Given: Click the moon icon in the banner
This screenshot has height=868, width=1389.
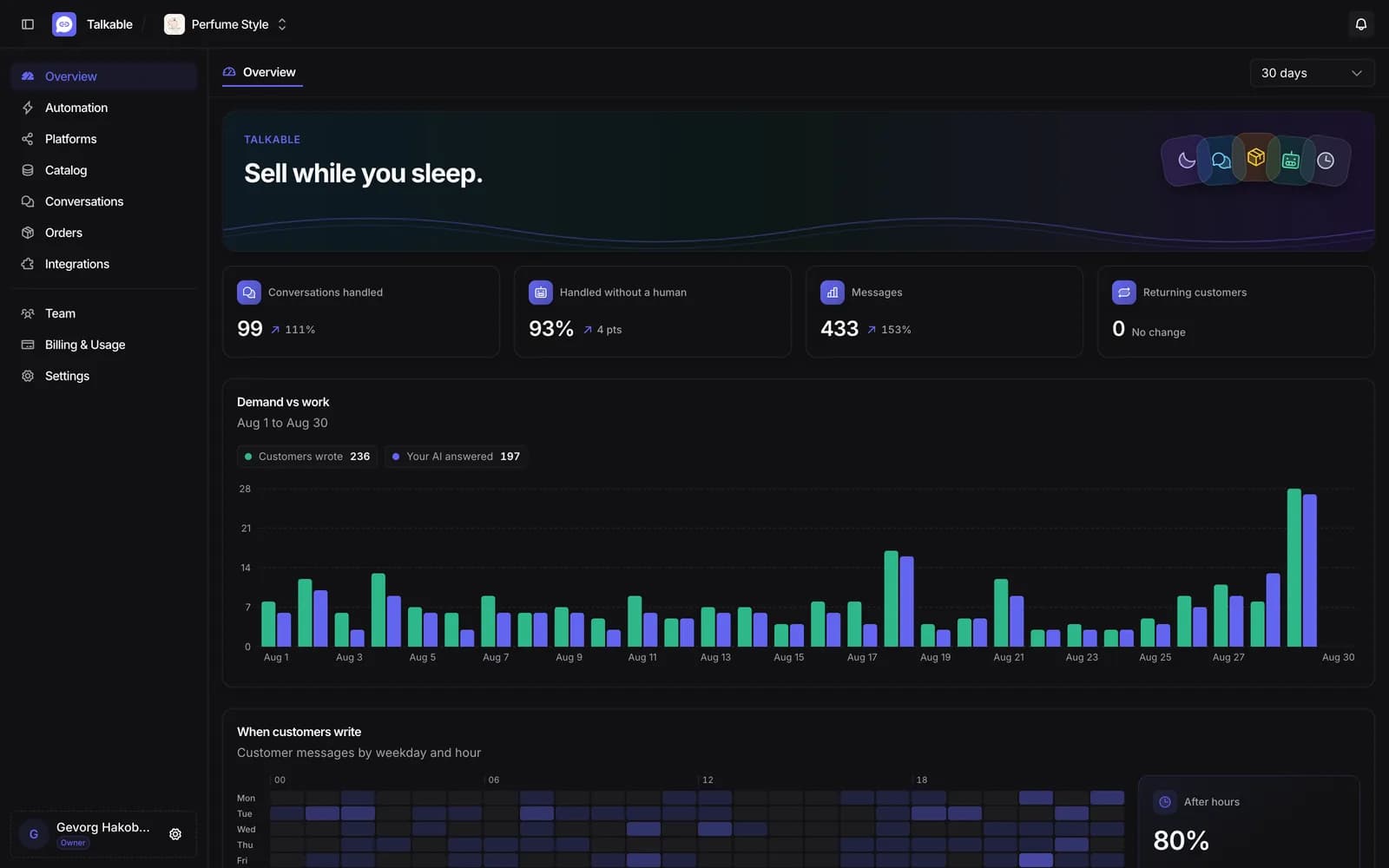Looking at the screenshot, I should coord(1187,161).
